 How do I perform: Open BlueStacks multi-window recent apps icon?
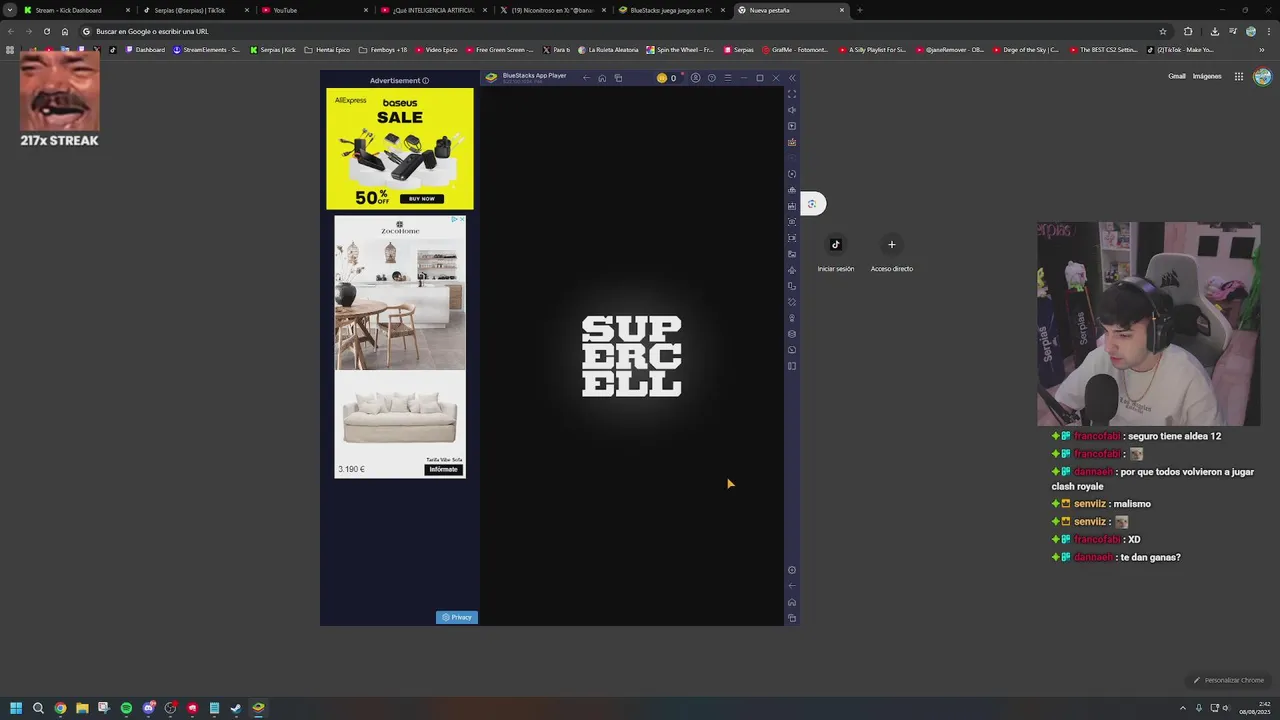618,78
